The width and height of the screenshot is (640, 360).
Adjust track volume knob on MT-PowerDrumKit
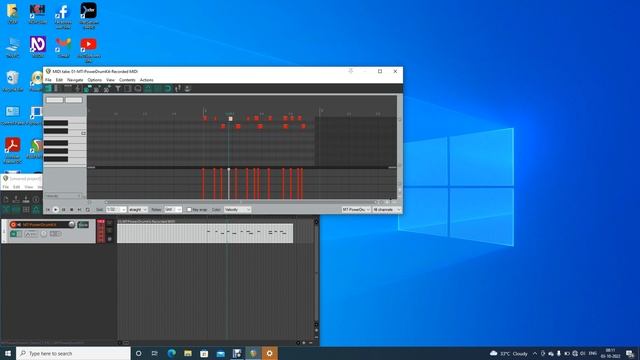[71, 224]
